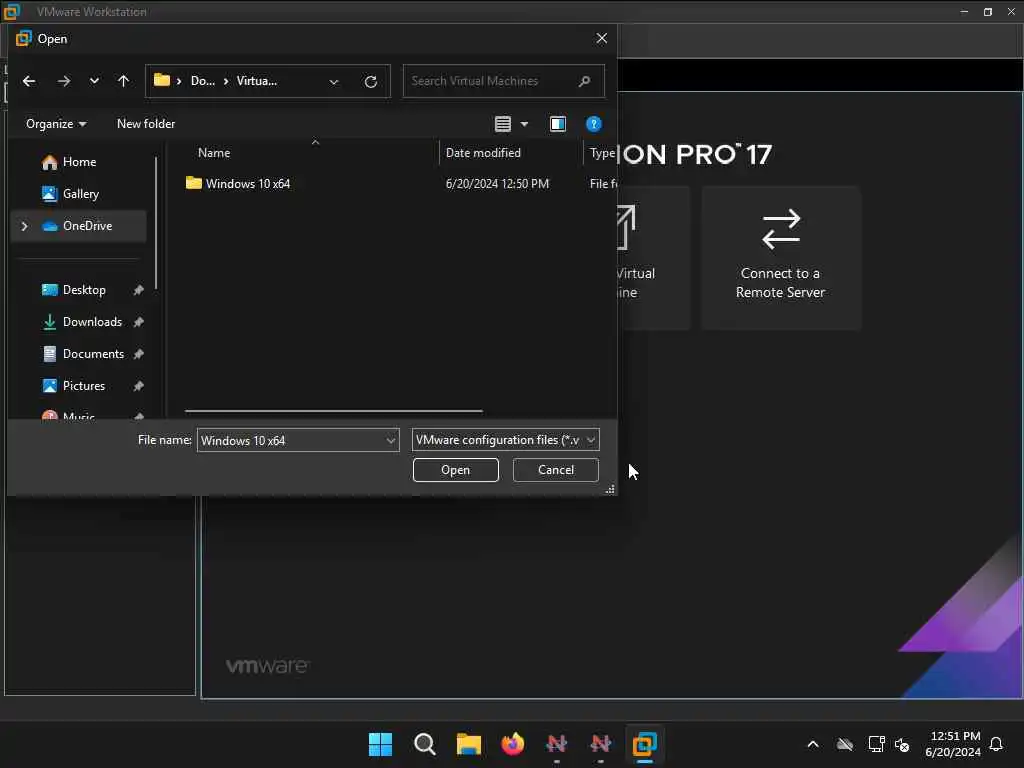The width and height of the screenshot is (1024, 768).
Task: Sort by Date modified column
Action: (x=483, y=153)
